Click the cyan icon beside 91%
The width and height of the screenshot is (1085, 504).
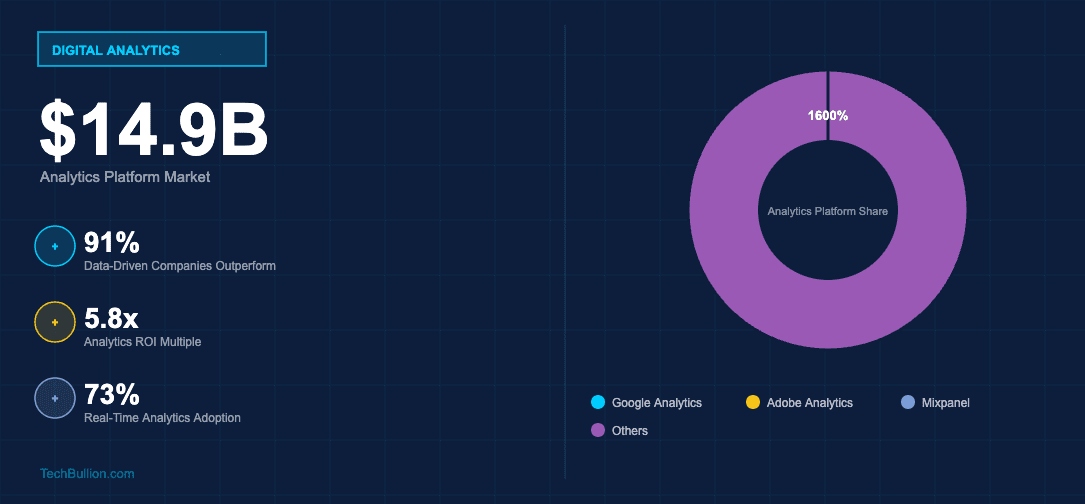point(55,246)
